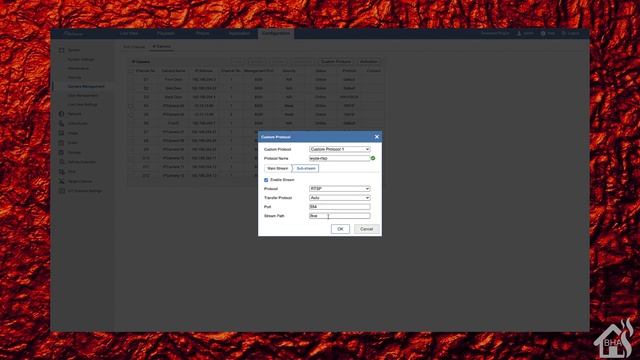Toggle the Enable Stream checkbox
Viewport: 640px width, 360px height.
pyautogui.click(x=266, y=180)
